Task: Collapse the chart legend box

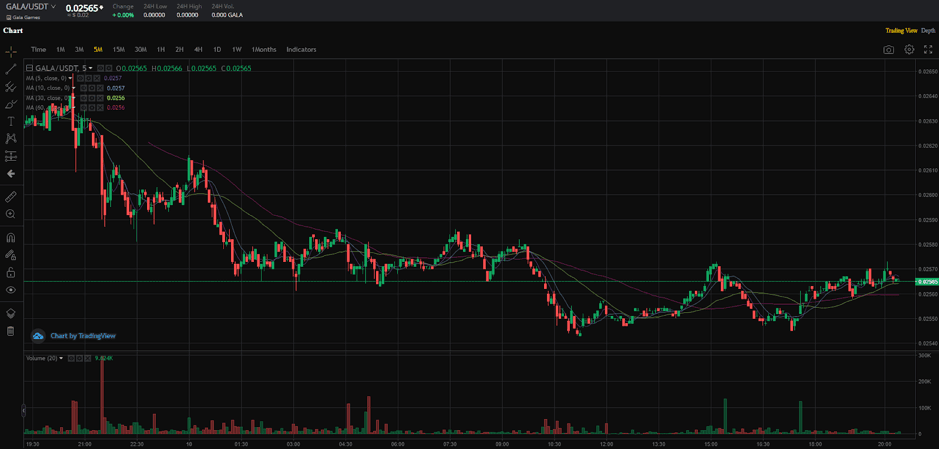Action: click(29, 68)
